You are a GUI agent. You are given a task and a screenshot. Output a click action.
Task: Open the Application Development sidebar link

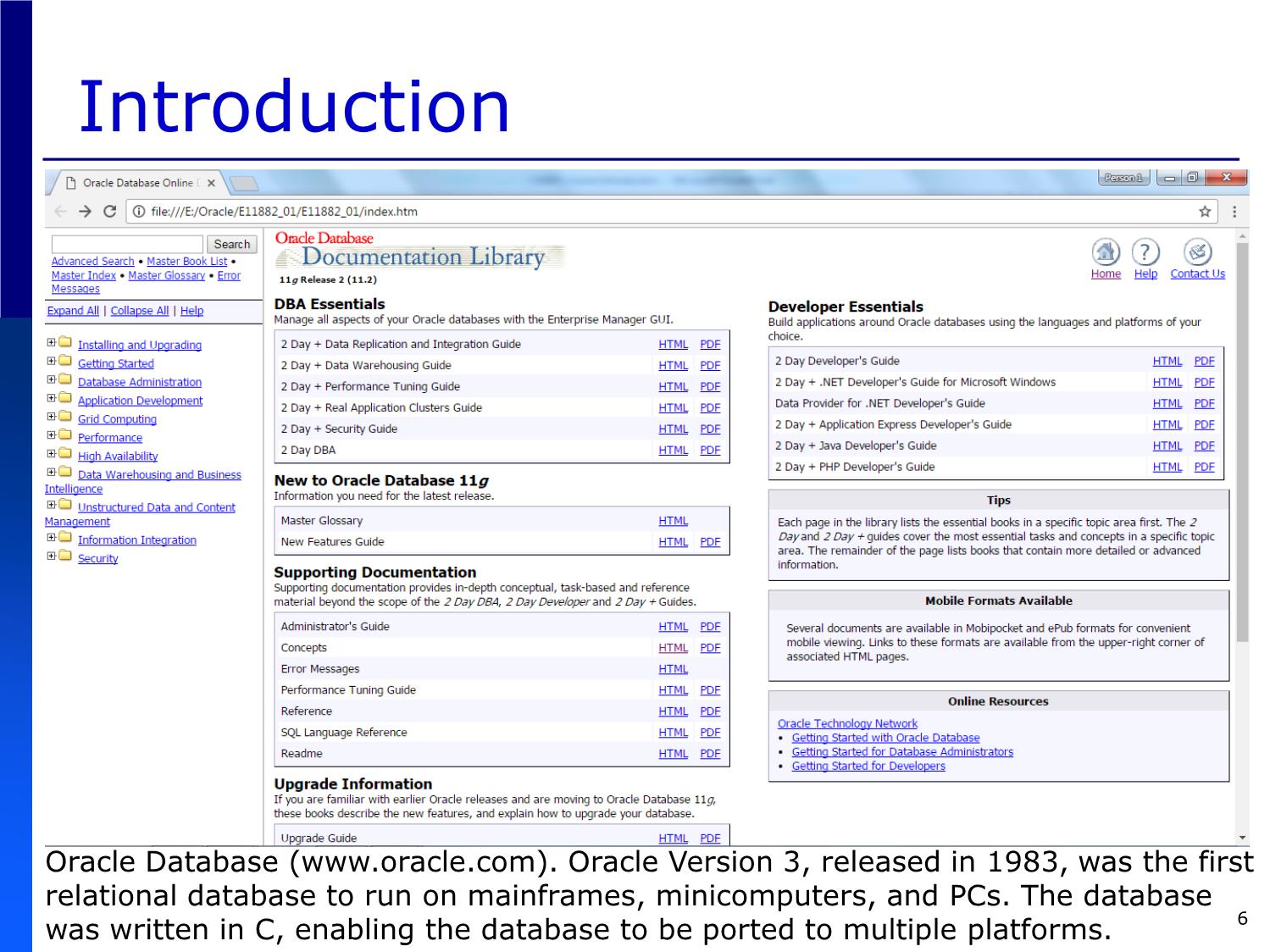pos(140,401)
